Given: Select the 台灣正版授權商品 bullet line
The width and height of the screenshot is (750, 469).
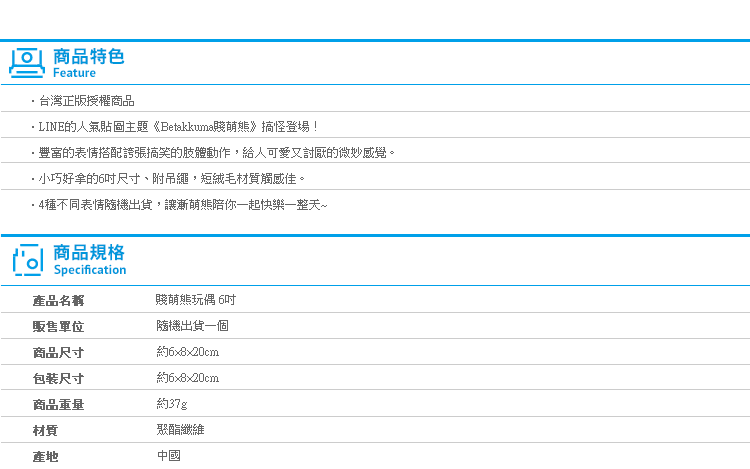Looking at the screenshot, I should [x=83, y=101].
